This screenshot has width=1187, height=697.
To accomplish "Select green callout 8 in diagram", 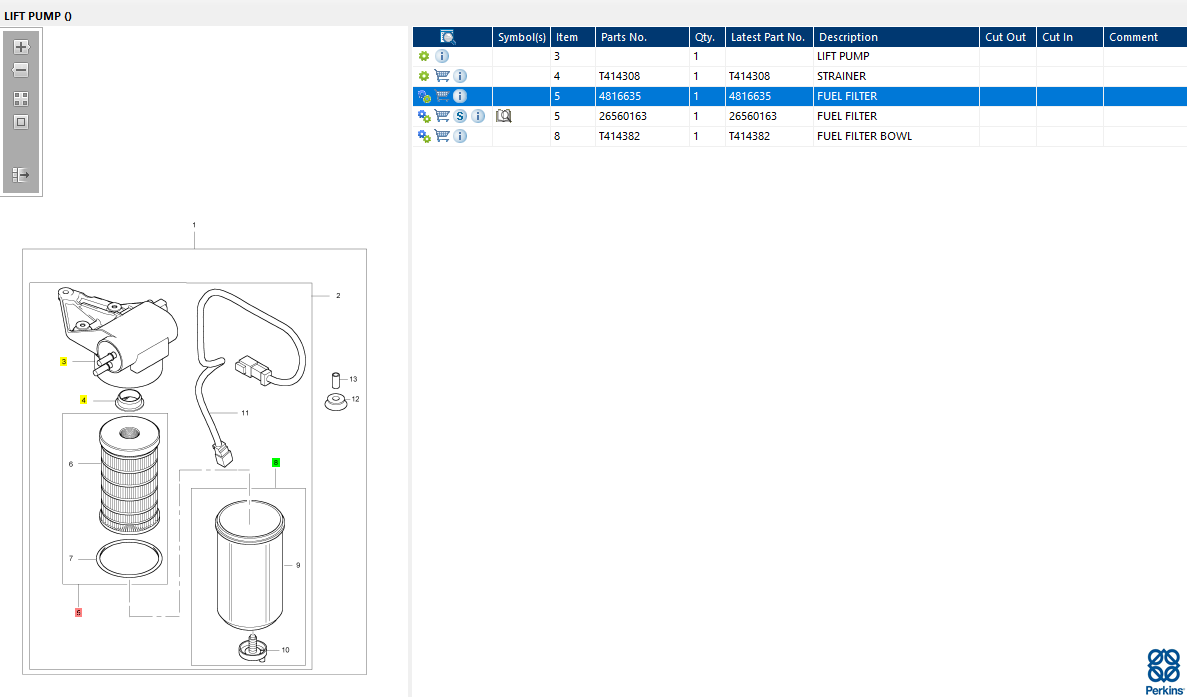I will (276, 462).
